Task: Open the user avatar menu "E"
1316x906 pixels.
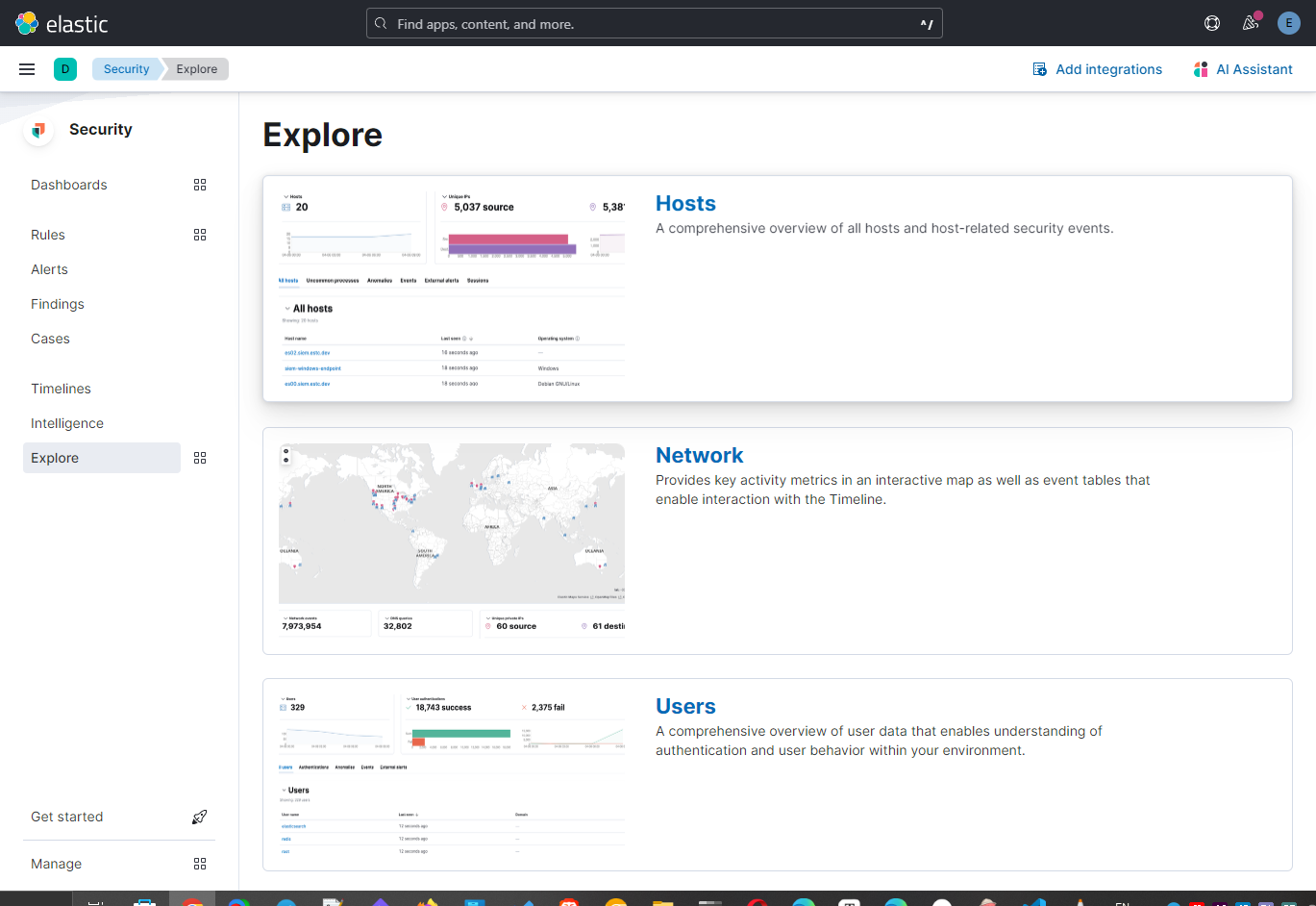Action: [x=1288, y=22]
